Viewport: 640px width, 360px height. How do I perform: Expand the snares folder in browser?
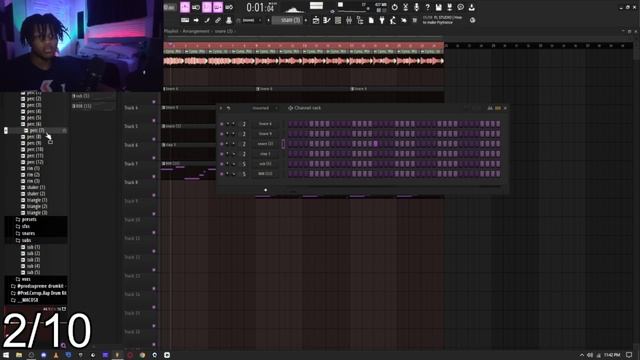pos(28,233)
